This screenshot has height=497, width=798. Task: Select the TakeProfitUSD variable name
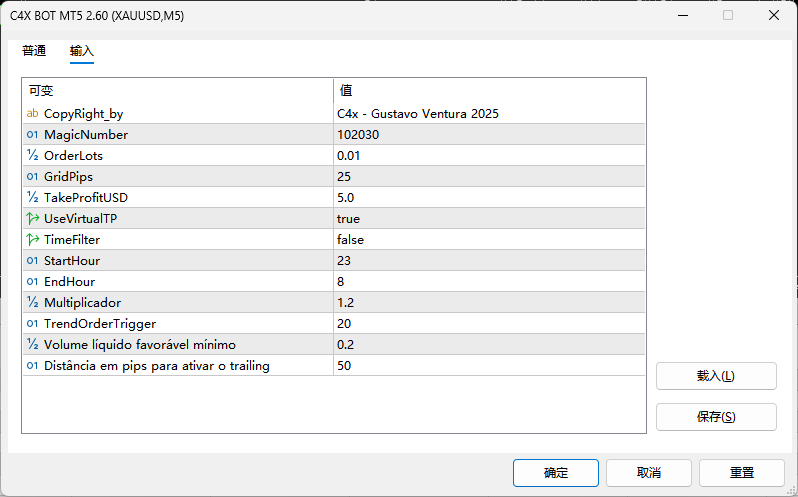(86, 197)
